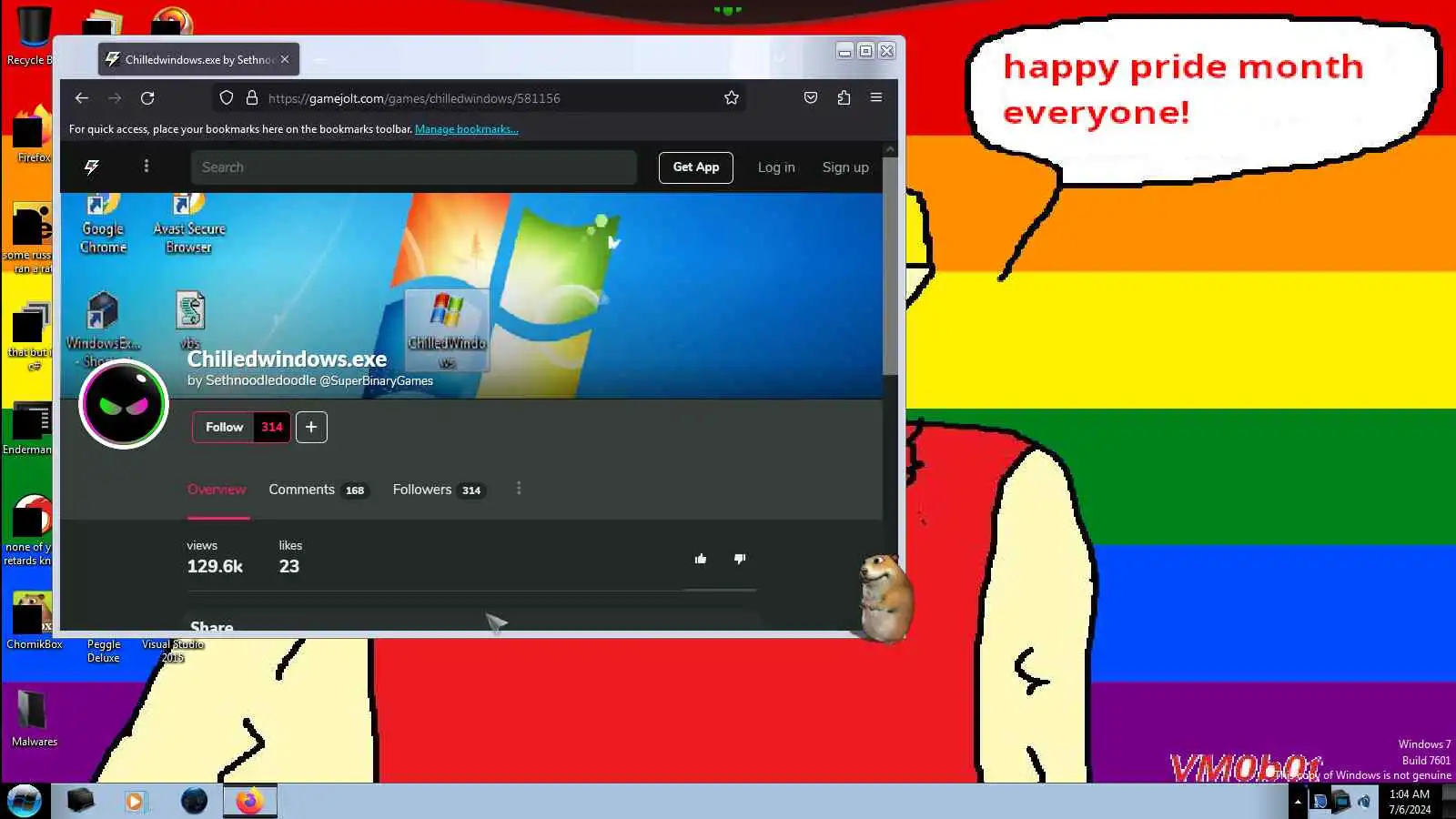Click the browser's vertical scrollbar thumb
Image resolution: width=1456 pixels, height=819 pixels.
click(890, 266)
